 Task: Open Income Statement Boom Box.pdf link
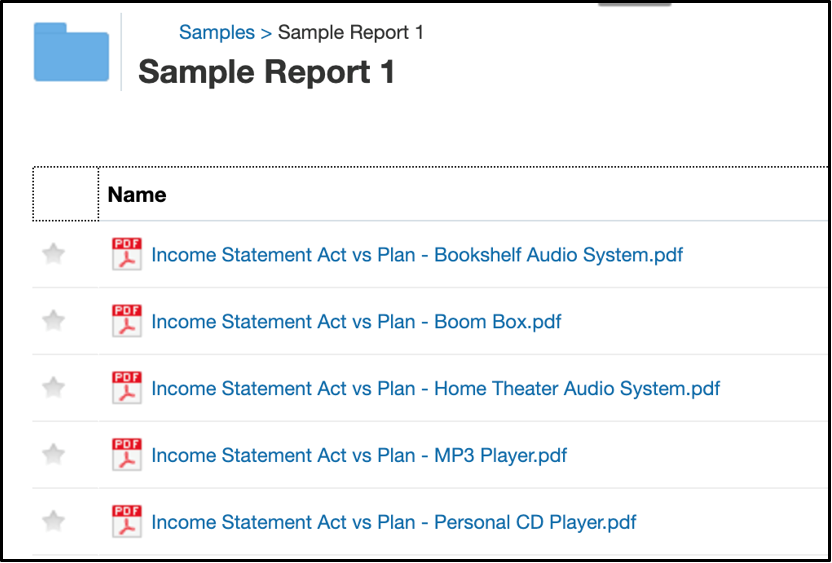click(356, 322)
